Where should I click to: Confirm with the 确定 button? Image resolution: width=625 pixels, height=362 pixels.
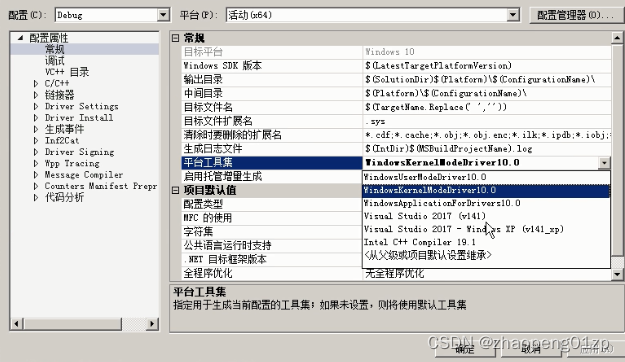click(465, 349)
